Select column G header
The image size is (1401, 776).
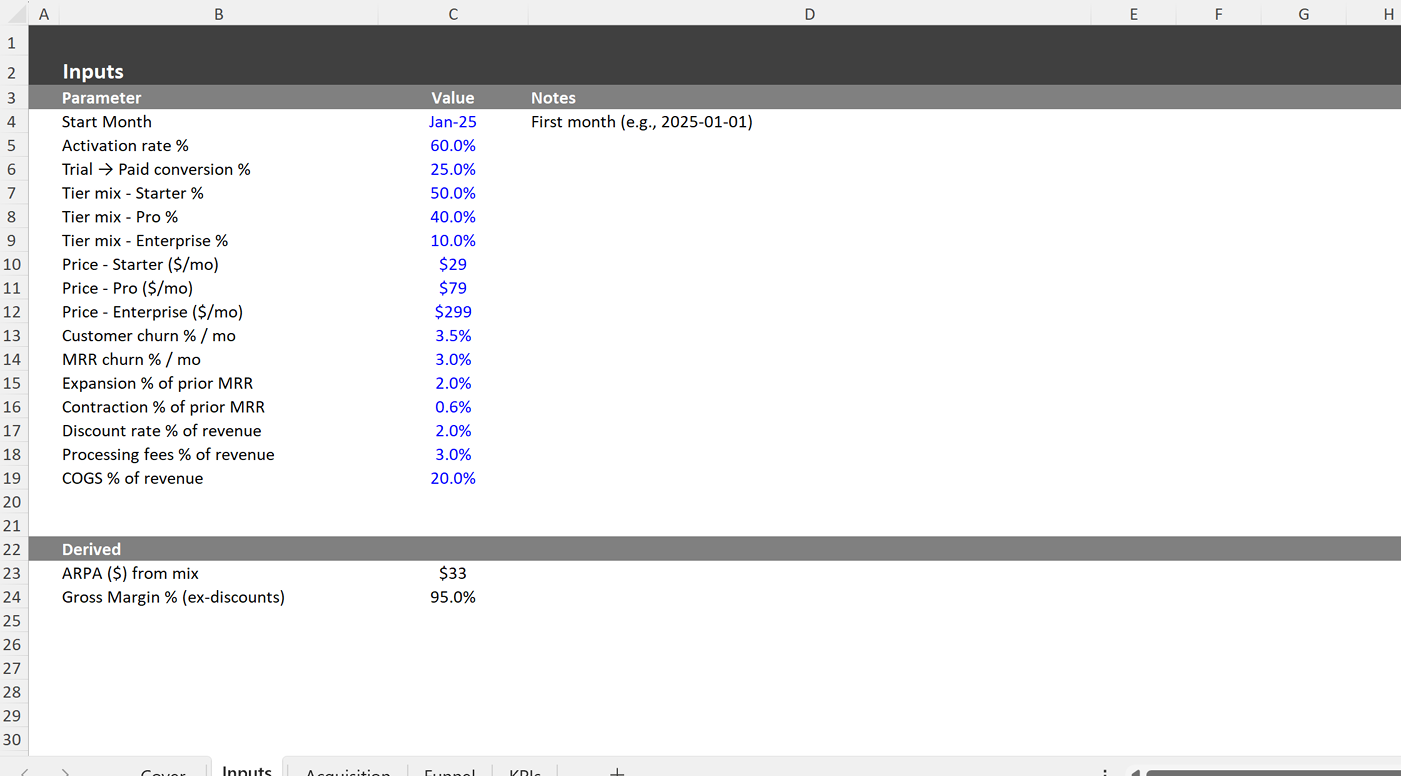pyautogui.click(x=1303, y=13)
